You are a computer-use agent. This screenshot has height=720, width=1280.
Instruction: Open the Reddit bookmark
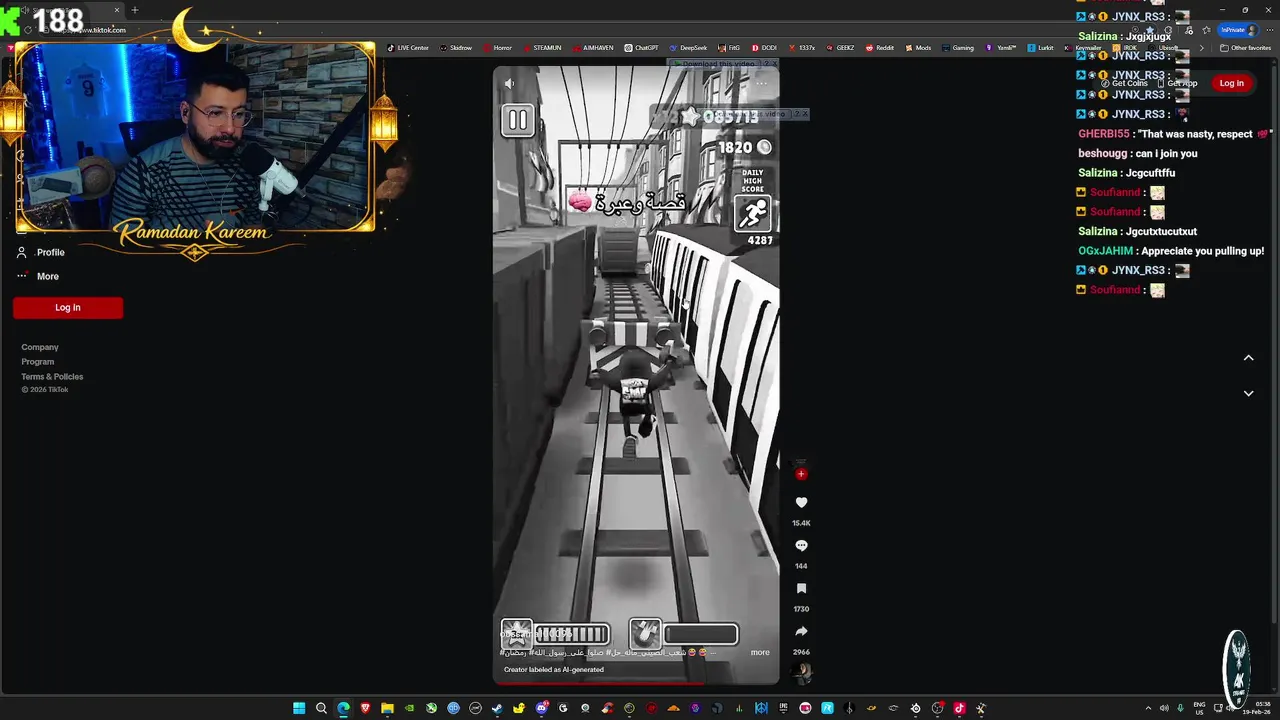pos(880,47)
